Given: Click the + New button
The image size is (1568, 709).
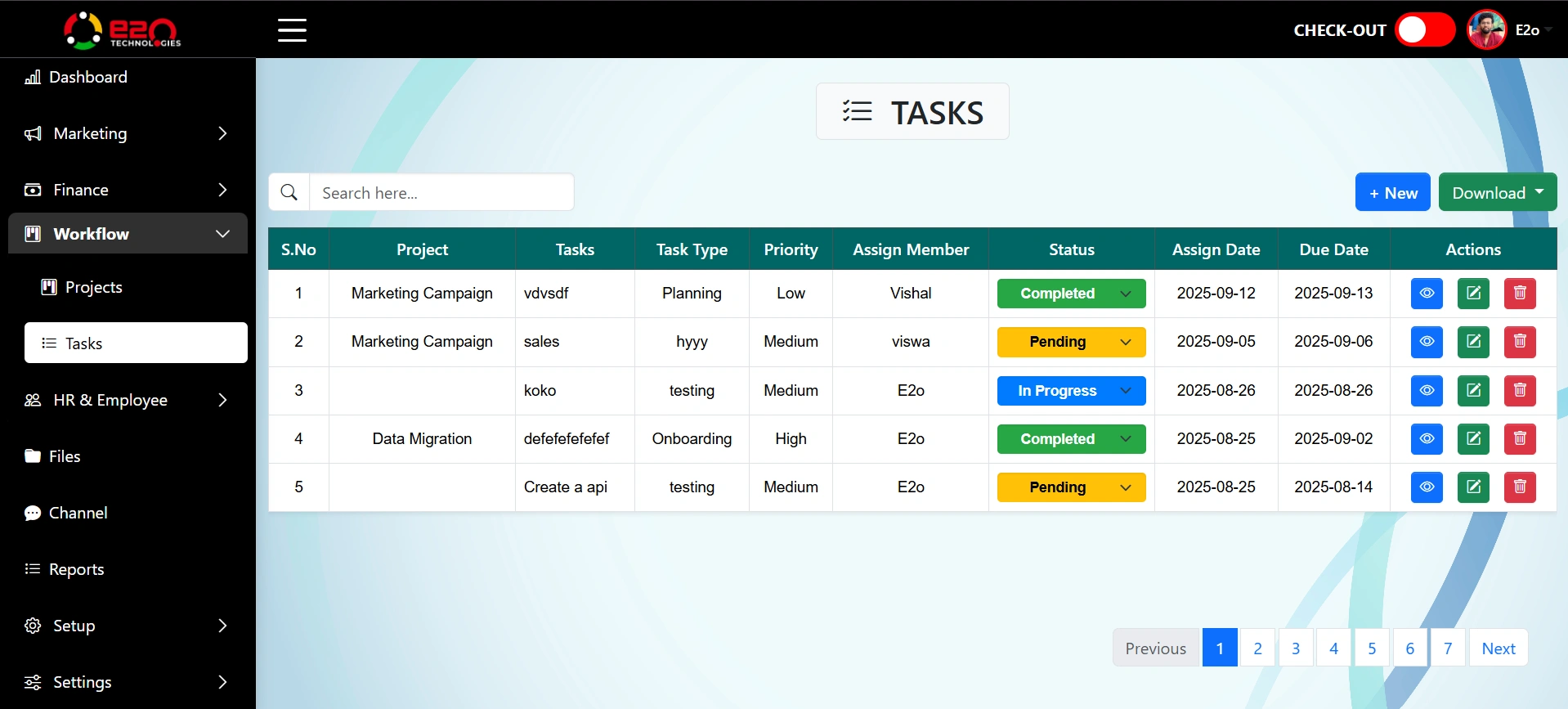Looking at the screenshot, I should (x=1392, y=193).
